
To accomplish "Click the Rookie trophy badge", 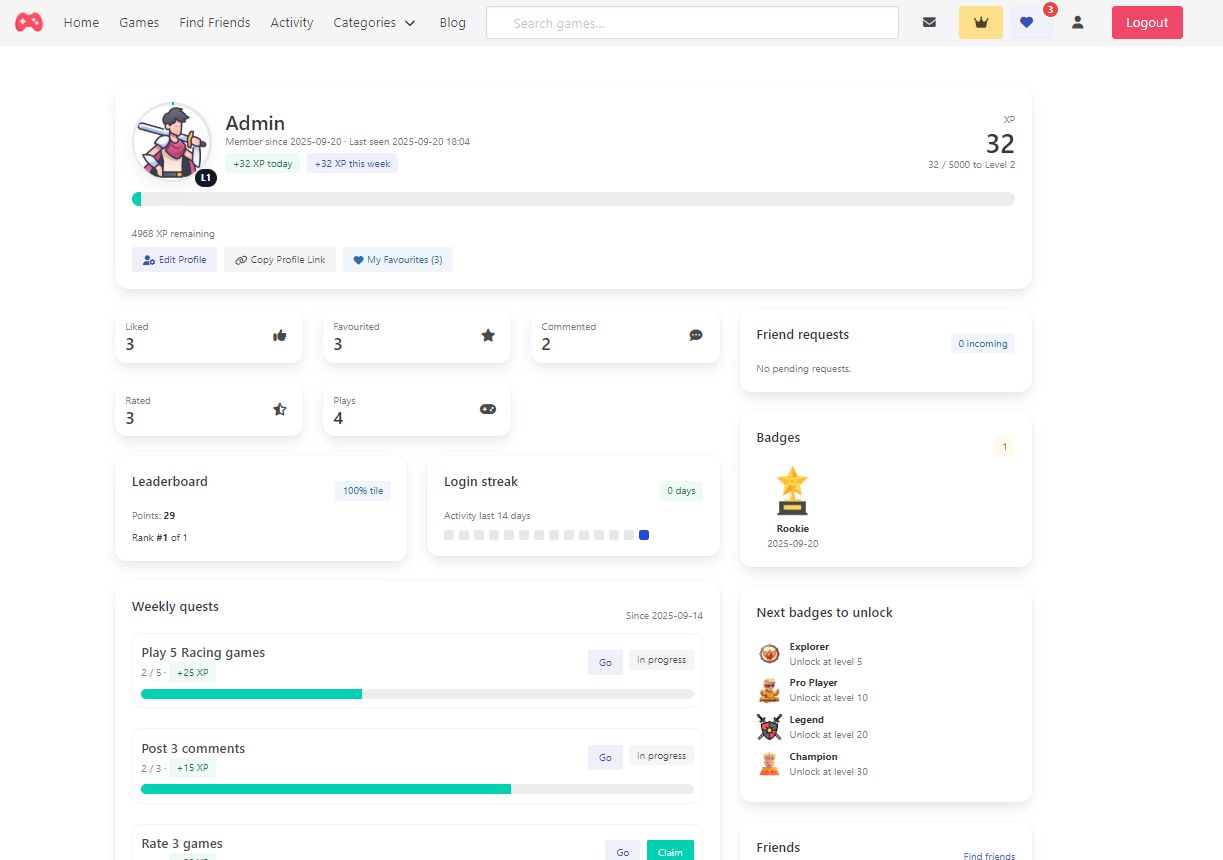I will [x=792, y=491].
